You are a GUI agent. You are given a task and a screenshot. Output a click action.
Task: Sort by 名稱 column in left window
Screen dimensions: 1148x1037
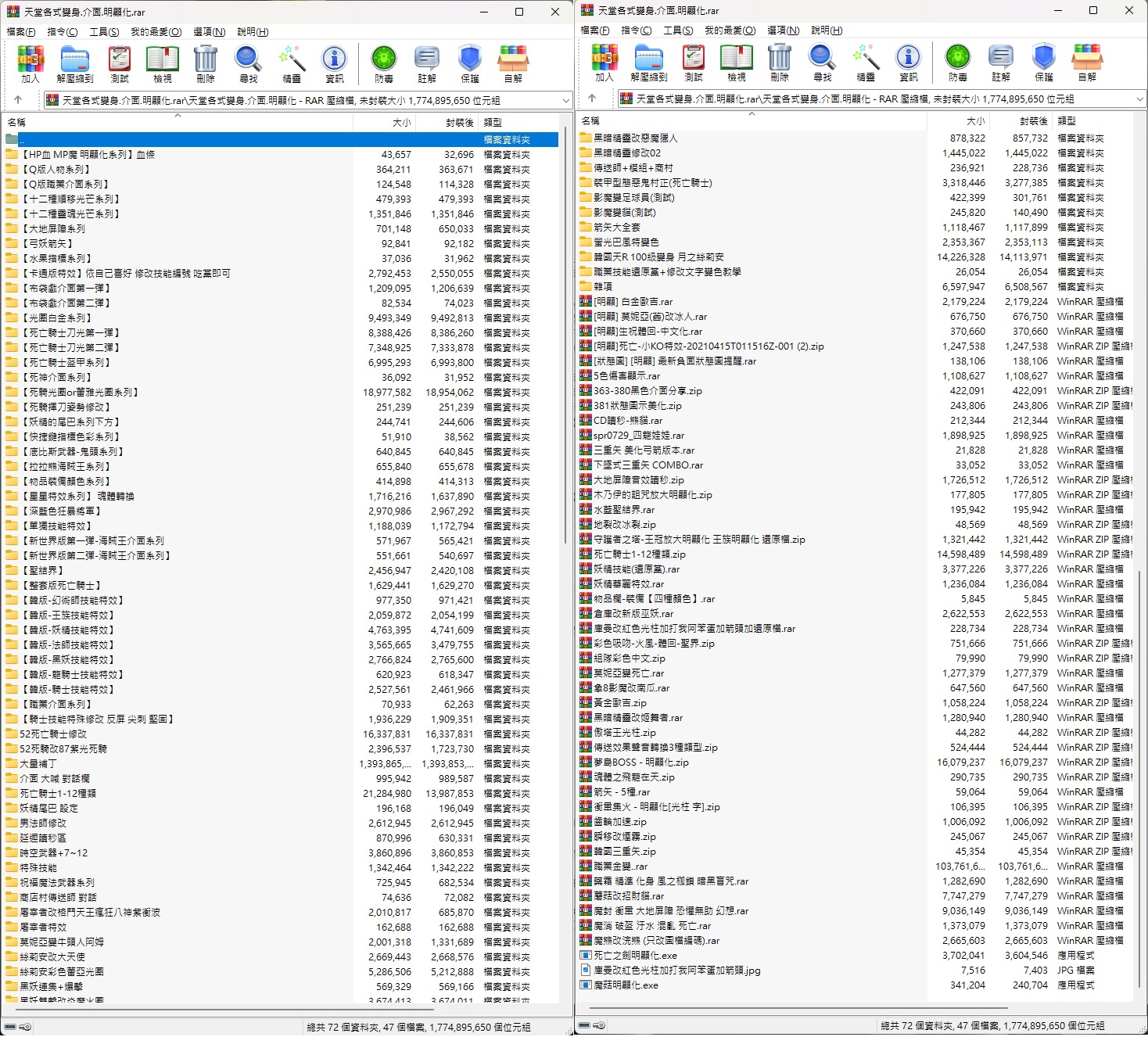tap(178, 123)
